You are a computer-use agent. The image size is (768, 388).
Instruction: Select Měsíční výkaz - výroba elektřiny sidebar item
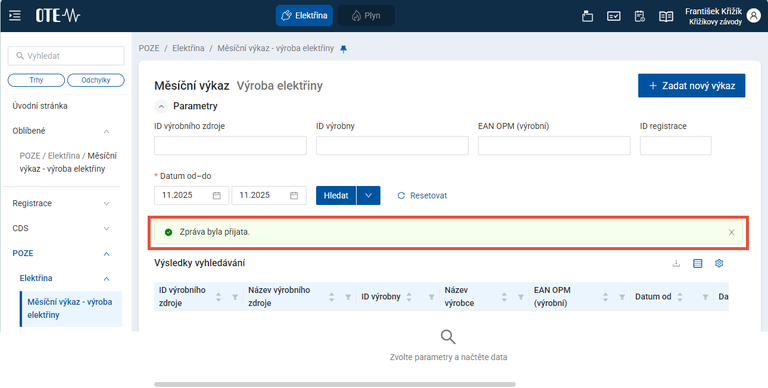tap(71, 309)
